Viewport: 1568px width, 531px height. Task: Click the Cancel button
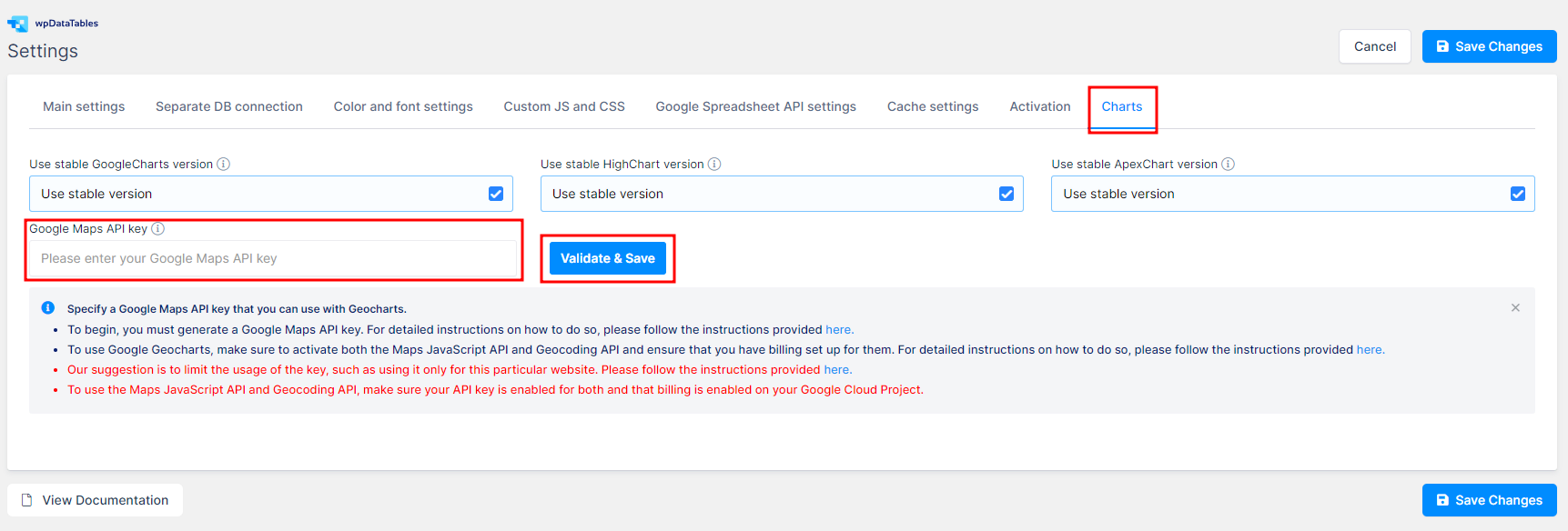[x=1374, y=46]
